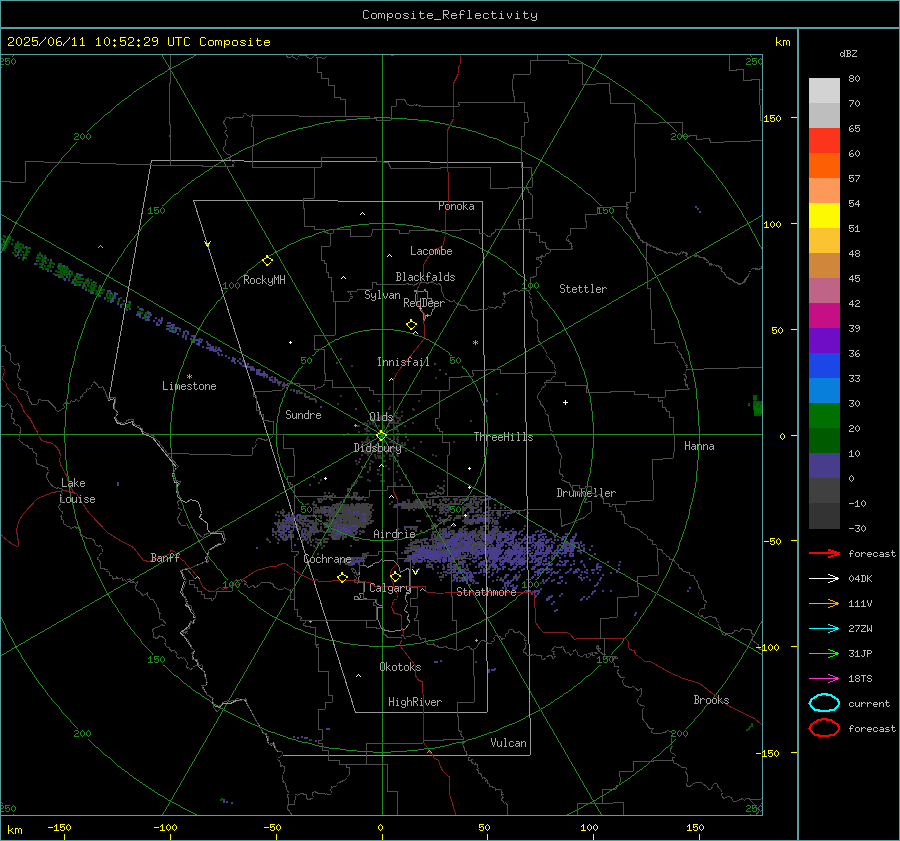Click the ThreeHills map label
Viewport: 900px width, 841px height.
(503, 437)
